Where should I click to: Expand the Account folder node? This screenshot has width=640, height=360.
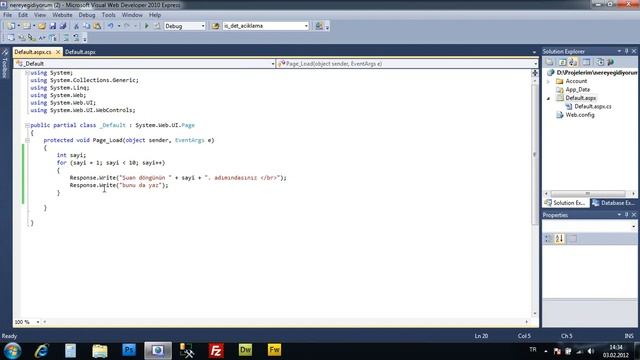548,81
